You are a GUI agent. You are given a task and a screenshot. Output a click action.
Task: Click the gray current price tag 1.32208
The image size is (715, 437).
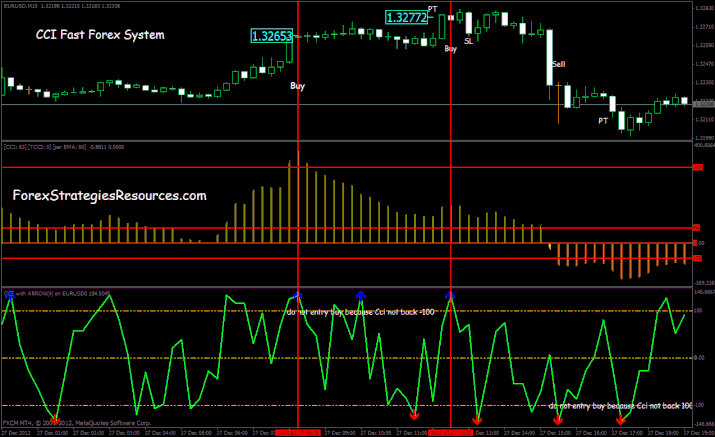coord(703,104)
